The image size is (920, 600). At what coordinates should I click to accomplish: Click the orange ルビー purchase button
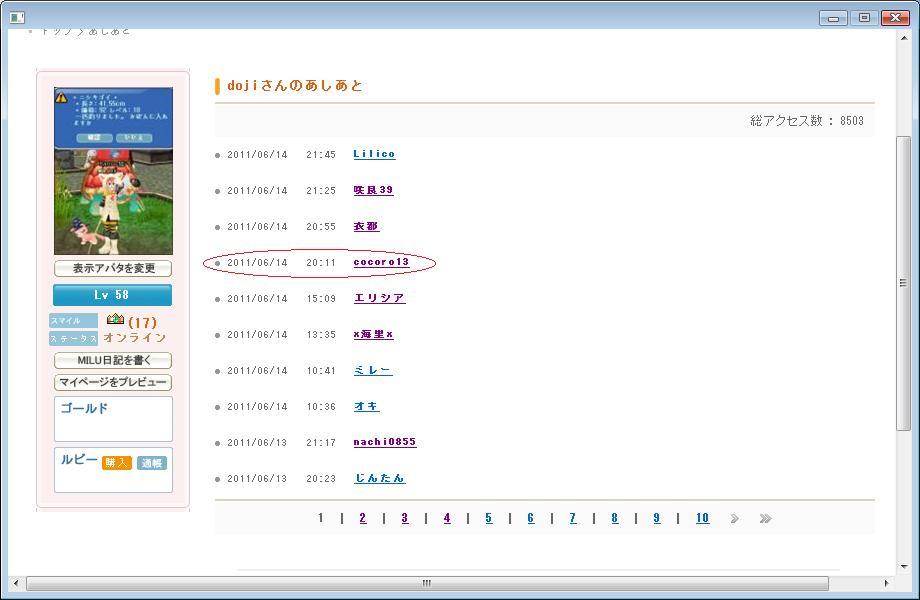click(x=117, y=463)
